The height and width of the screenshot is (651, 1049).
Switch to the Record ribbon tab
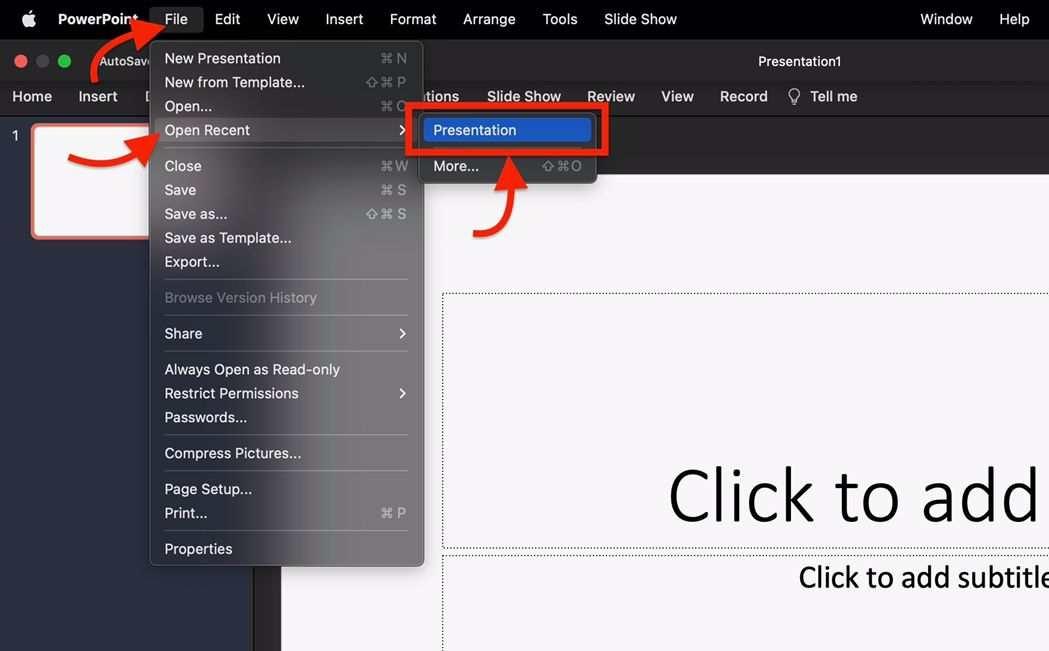click(743, 96)
